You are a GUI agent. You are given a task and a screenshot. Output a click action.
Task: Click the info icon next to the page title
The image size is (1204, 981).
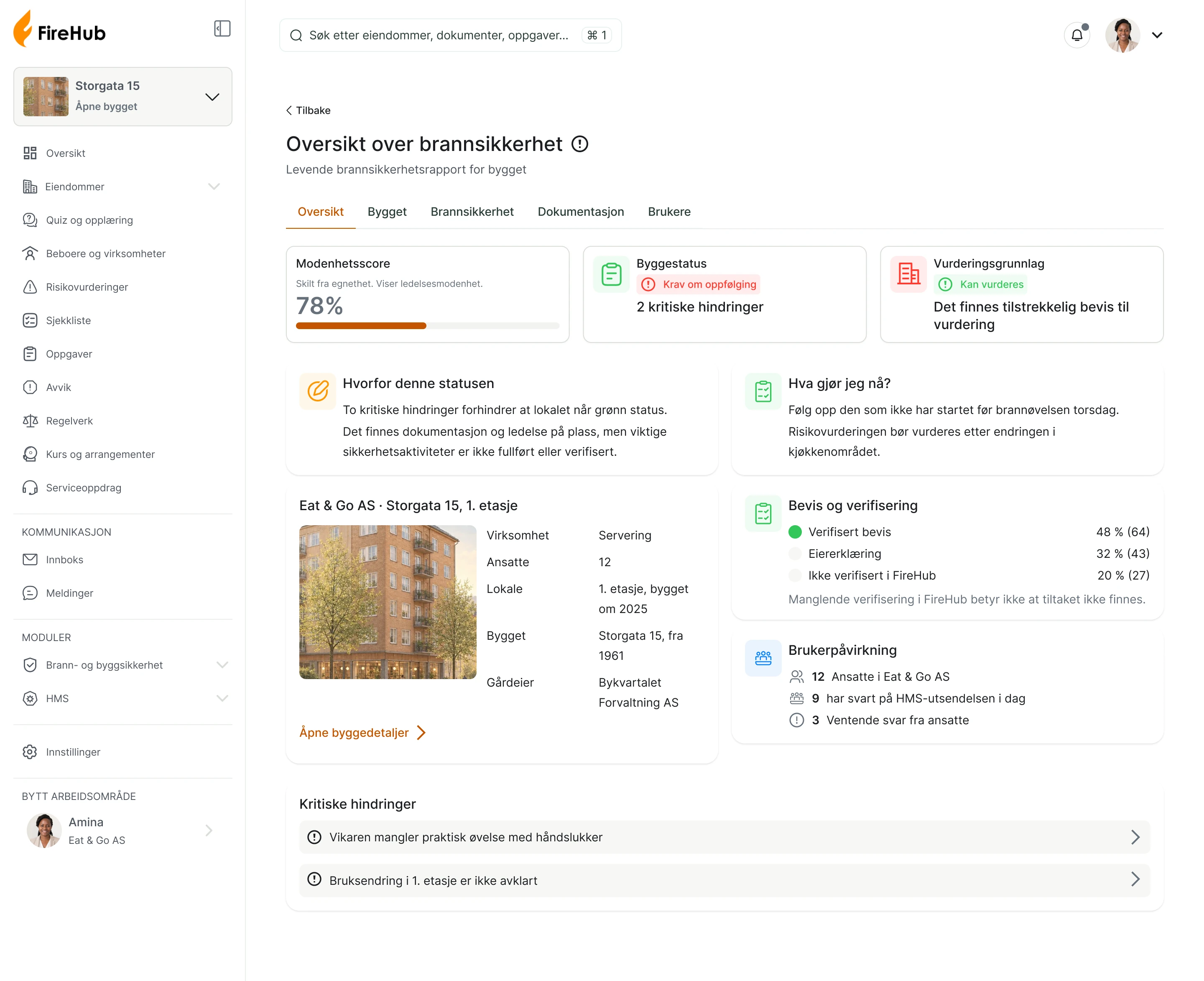coord(580,144)
